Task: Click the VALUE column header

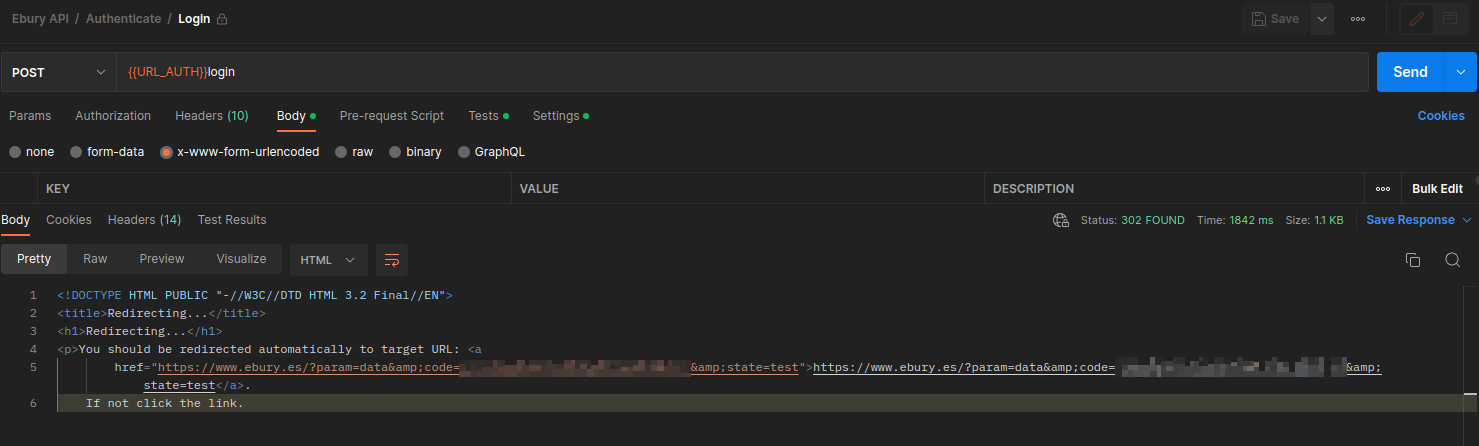Action: click(539, 188)
